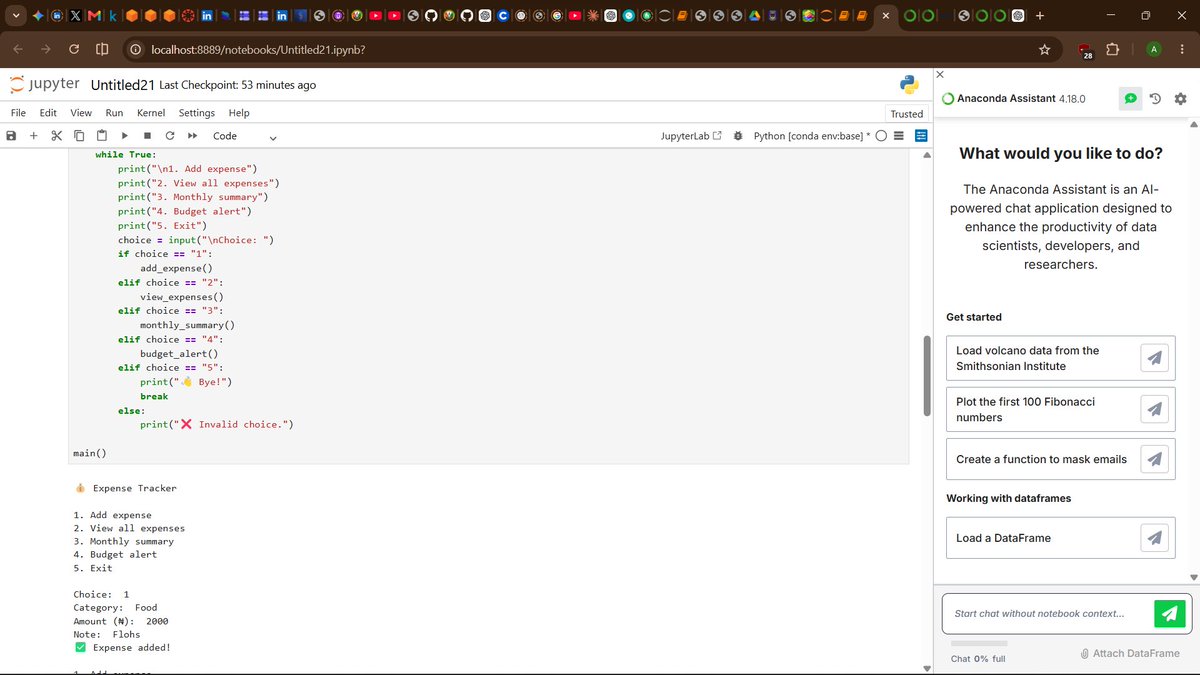Click the Trusted notebook button
This screenshot has height=675, width=1200.
[906, 113]
